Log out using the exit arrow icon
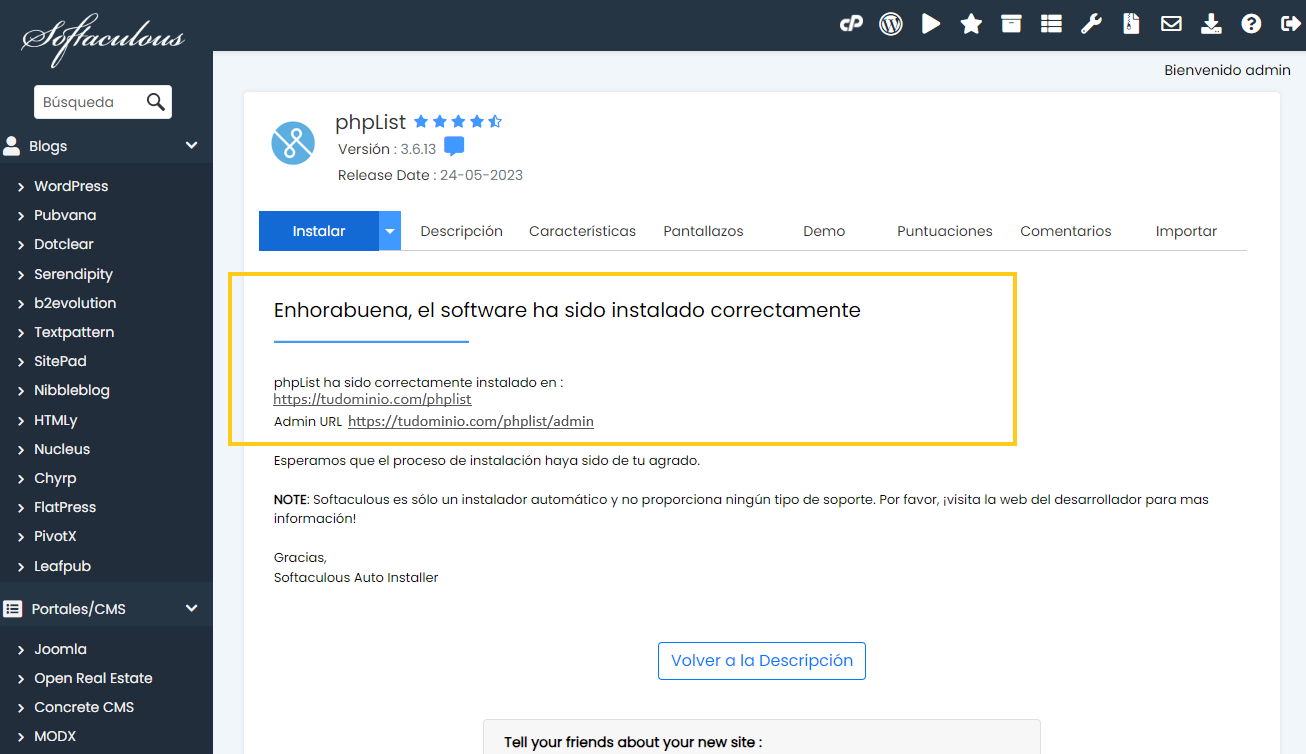 [x=1289, y=24]
